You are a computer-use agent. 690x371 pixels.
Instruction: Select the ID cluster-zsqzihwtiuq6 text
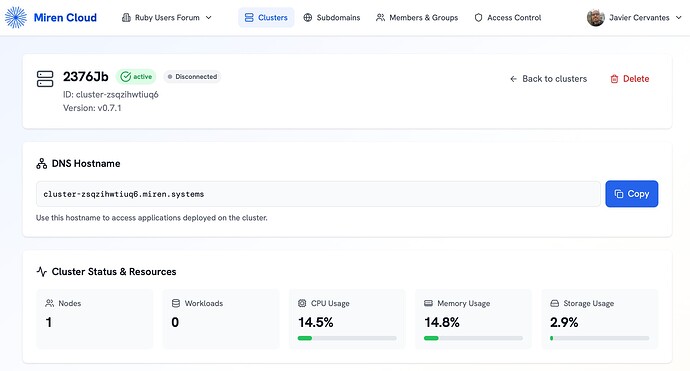[x=110, y=95]
